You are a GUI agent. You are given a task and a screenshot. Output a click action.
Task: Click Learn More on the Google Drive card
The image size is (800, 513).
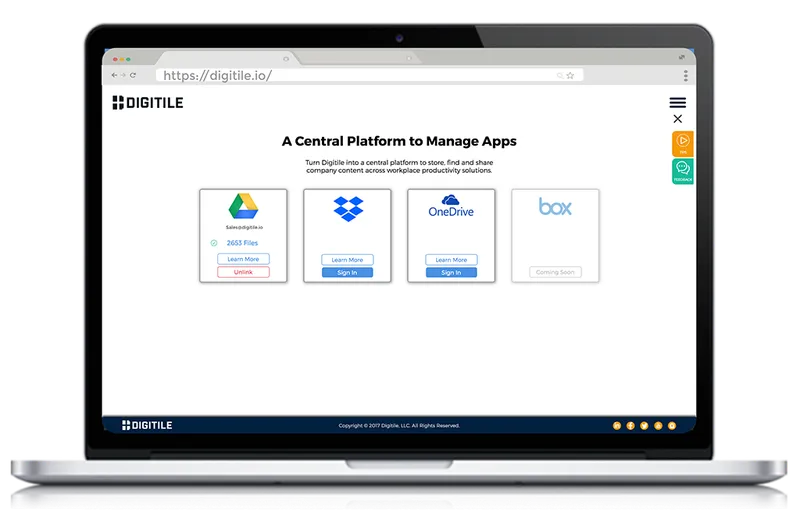click(243, 259)
